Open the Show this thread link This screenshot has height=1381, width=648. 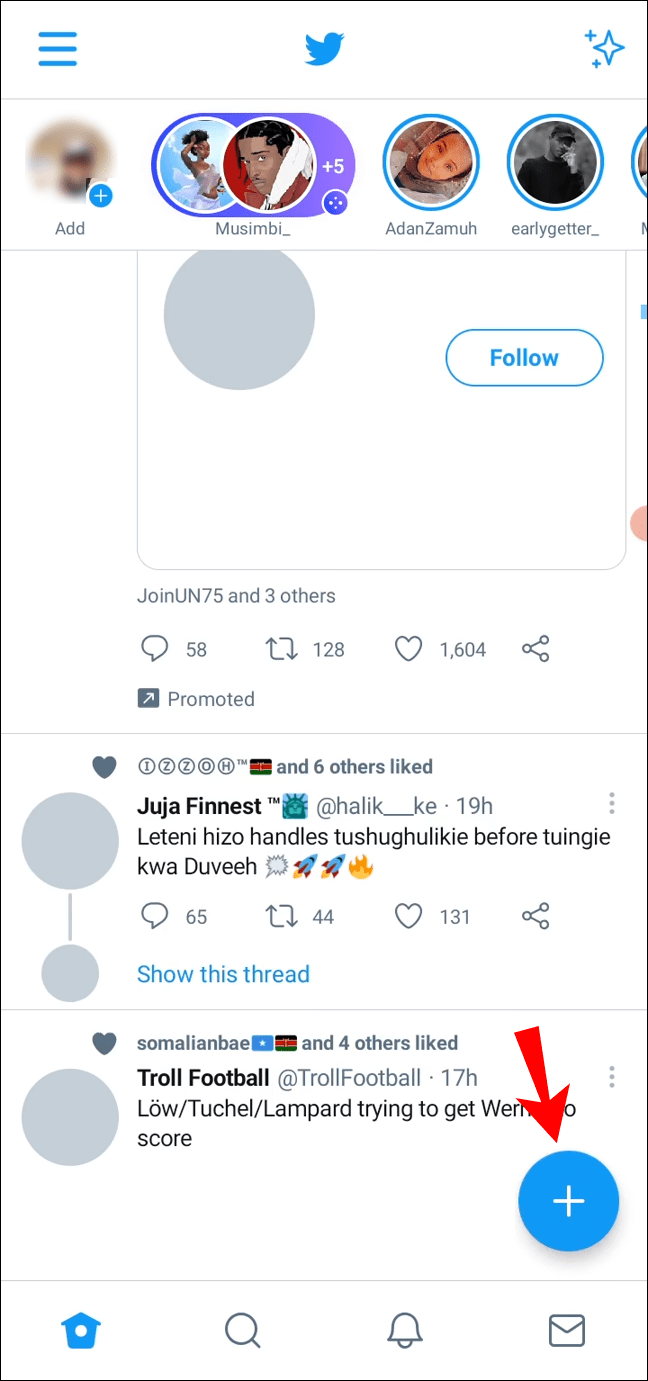click(x=223, y=974)
